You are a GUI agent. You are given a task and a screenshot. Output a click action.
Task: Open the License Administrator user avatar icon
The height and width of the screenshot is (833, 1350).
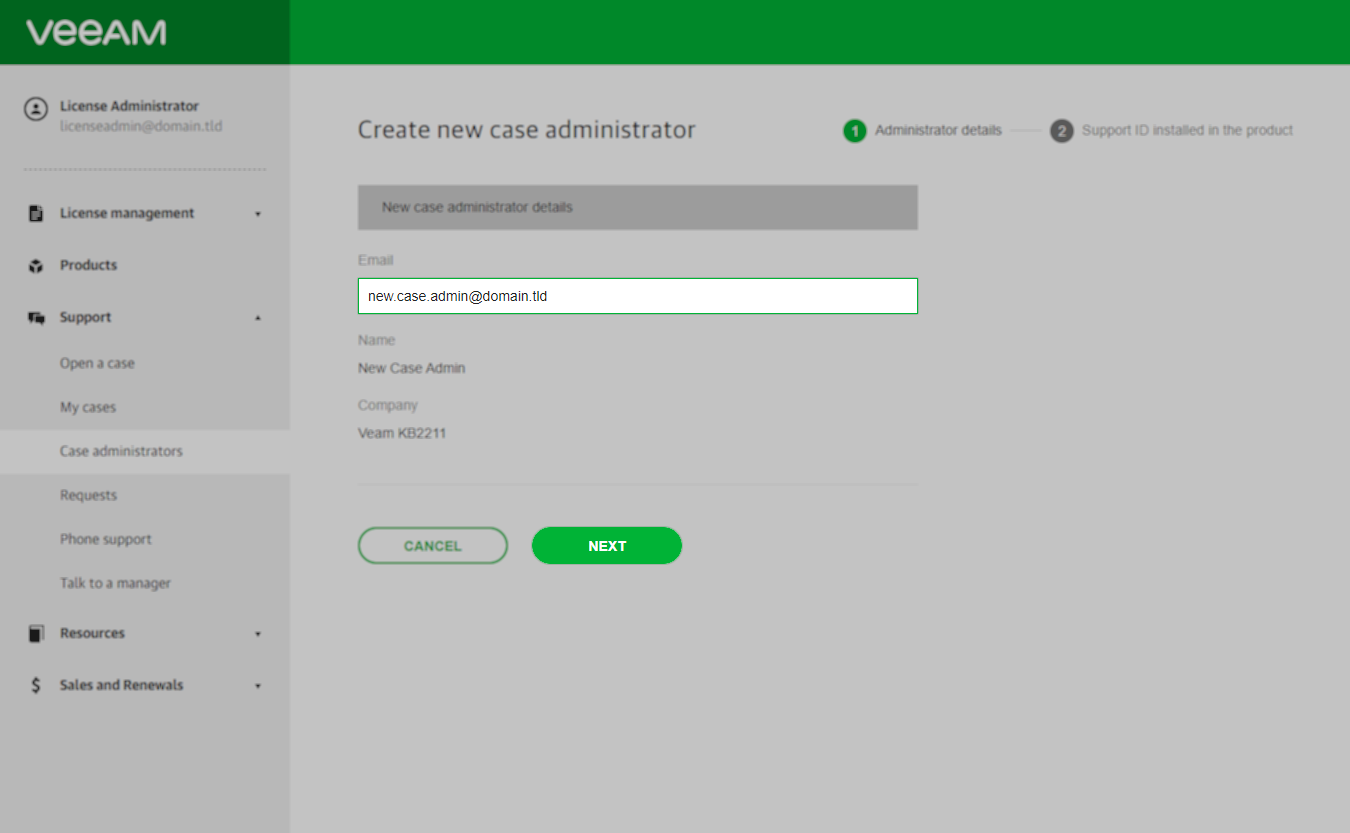tap(36, 108)
